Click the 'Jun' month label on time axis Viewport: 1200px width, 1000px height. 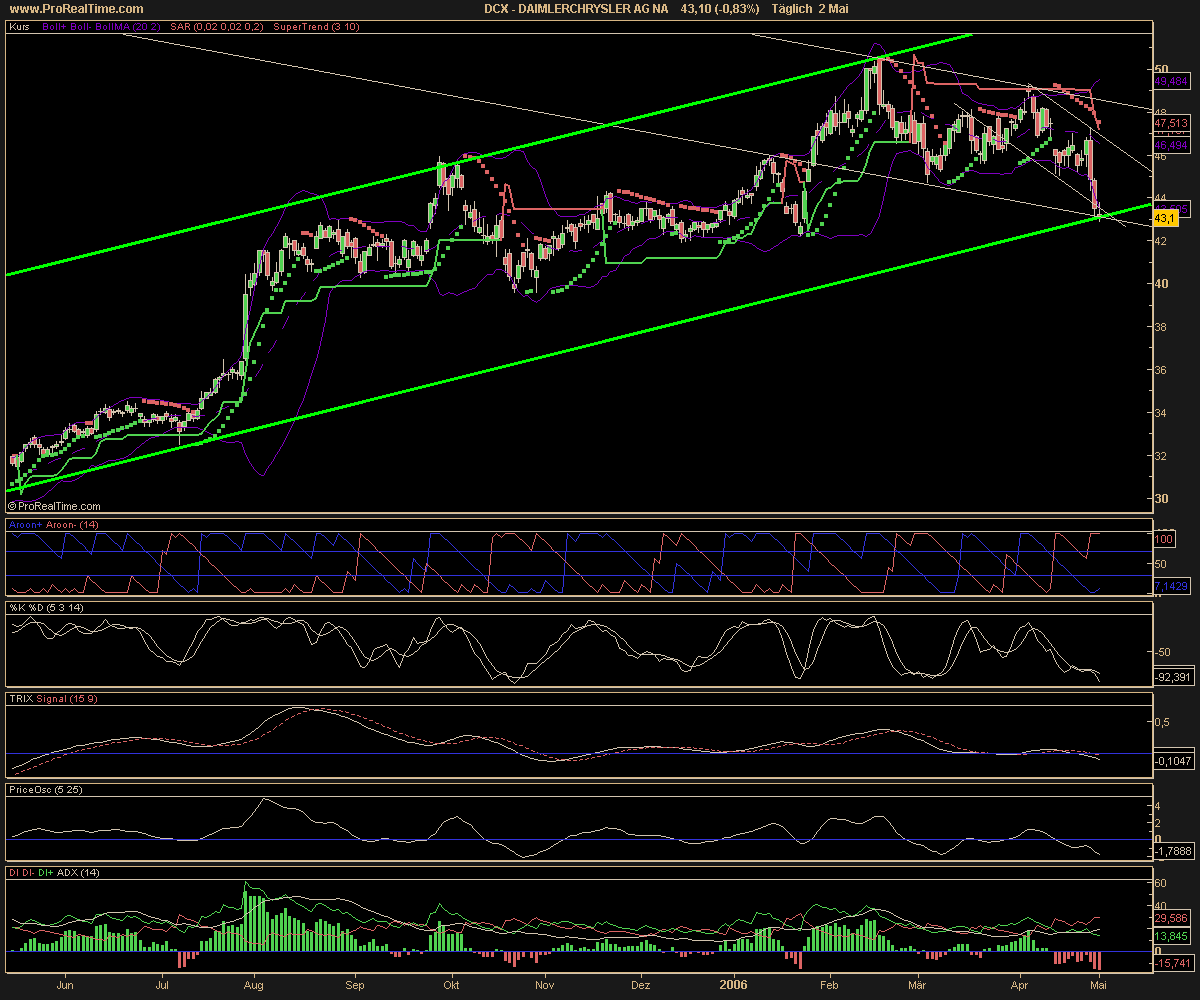pyautogui.click(x=65, y=986)
